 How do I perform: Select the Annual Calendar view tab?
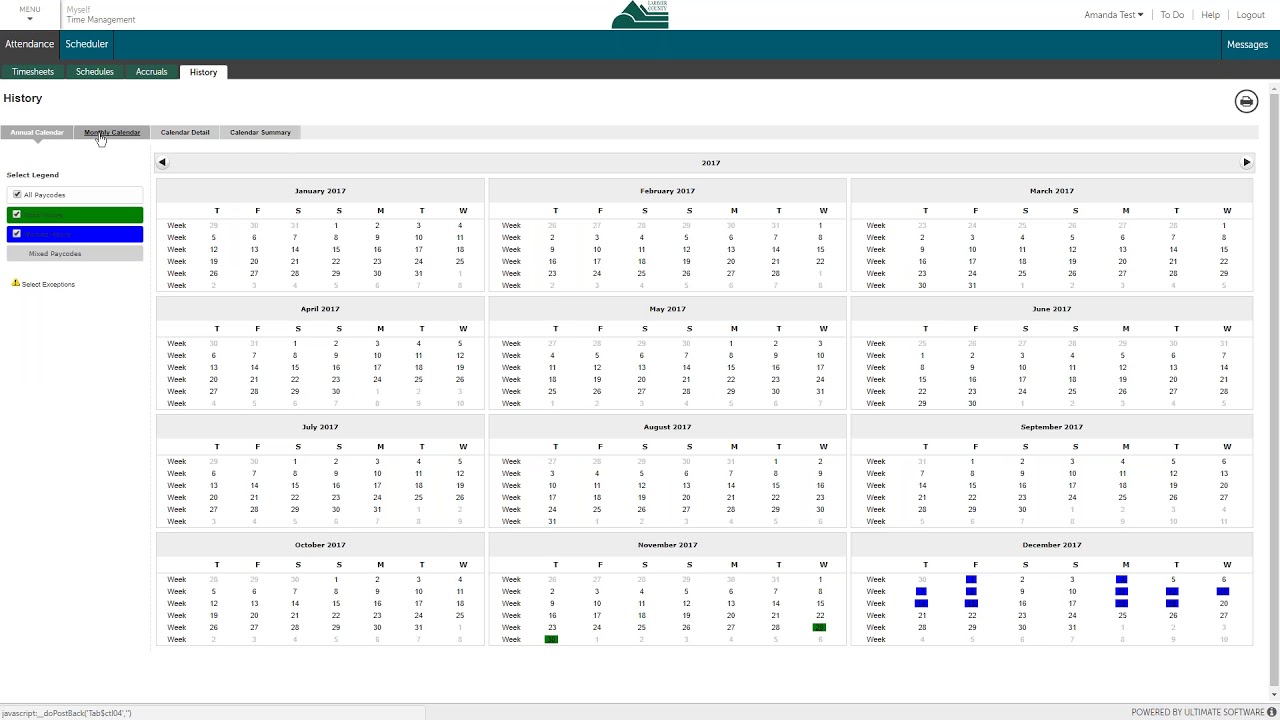pyautogui.click(x=37, y=132)
